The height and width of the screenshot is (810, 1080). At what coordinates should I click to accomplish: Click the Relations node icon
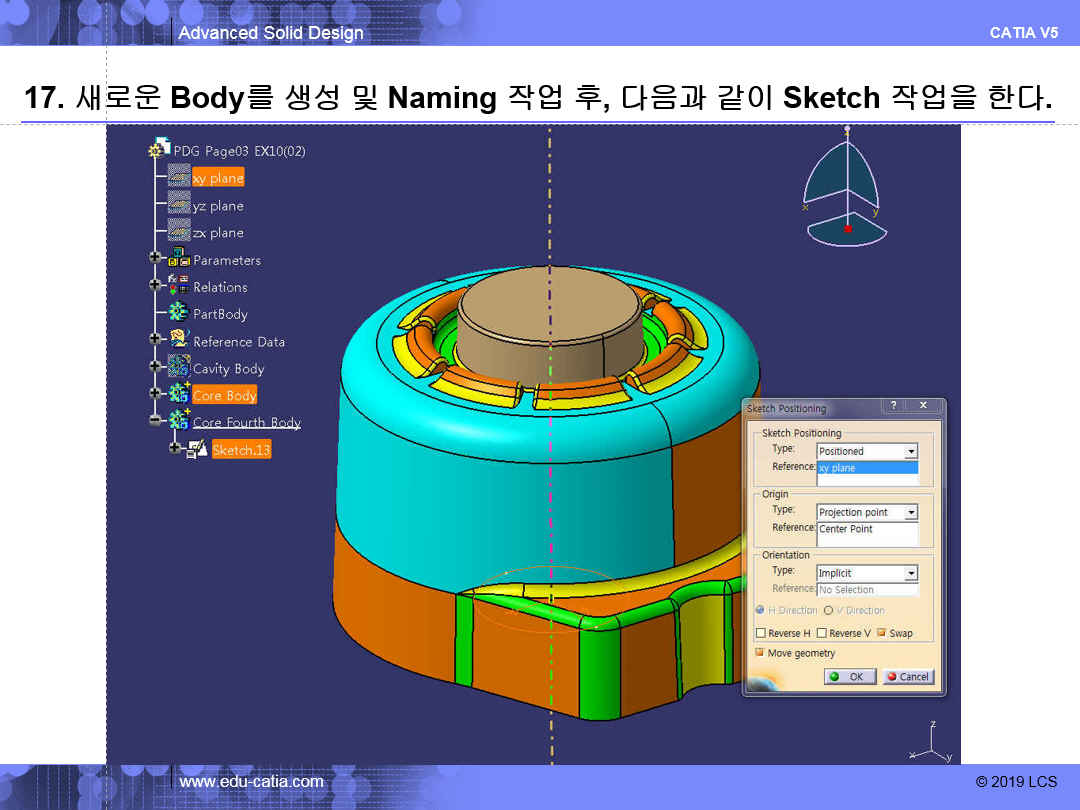pyautogui.click(x=179, y=286)
